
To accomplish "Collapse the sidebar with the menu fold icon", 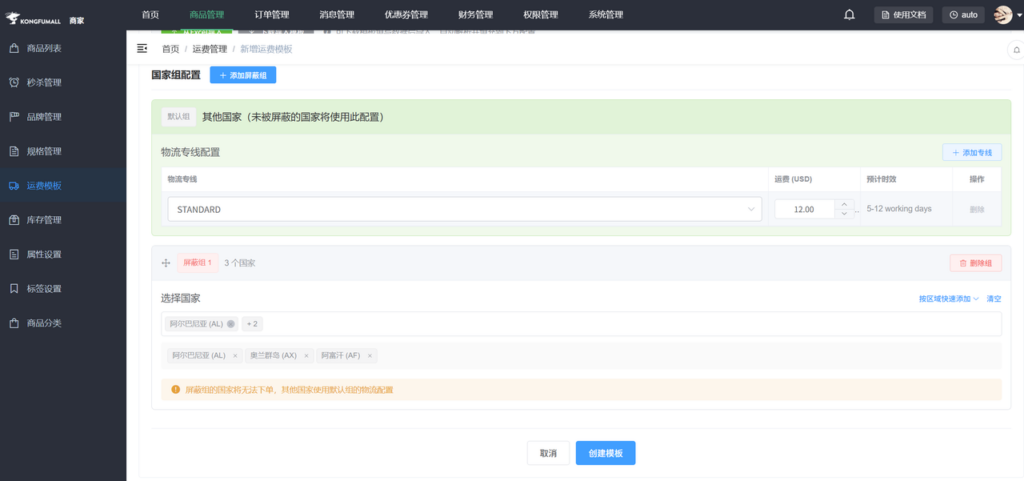I will coord(142,48).
